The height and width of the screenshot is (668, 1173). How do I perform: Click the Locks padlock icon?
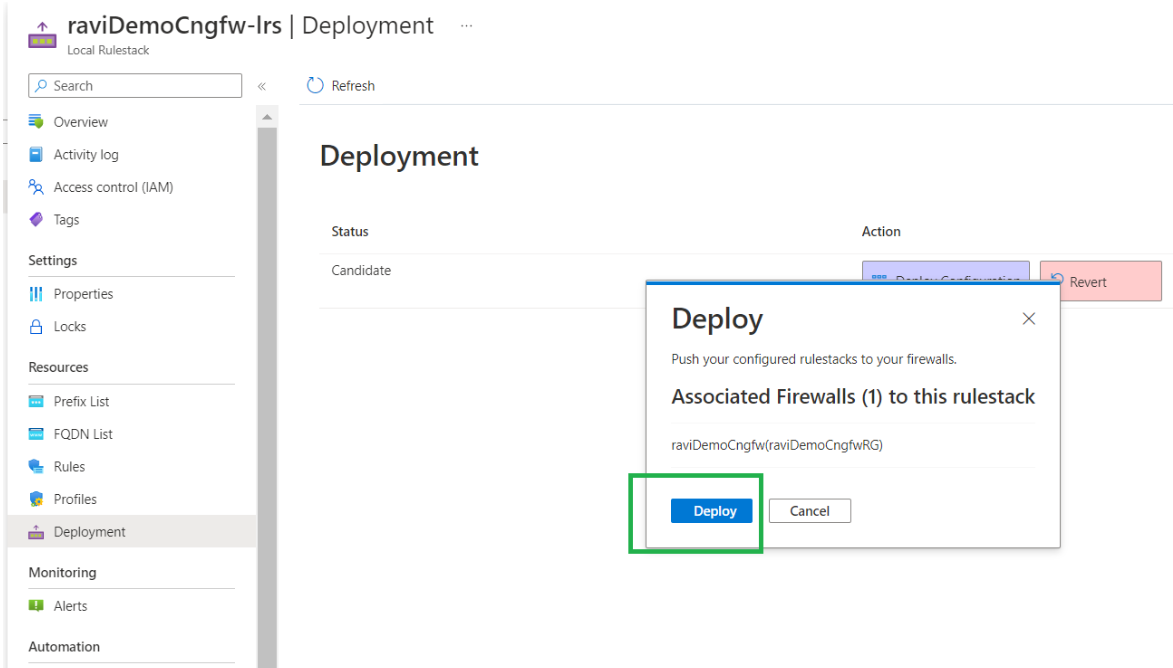click(36, 327)
